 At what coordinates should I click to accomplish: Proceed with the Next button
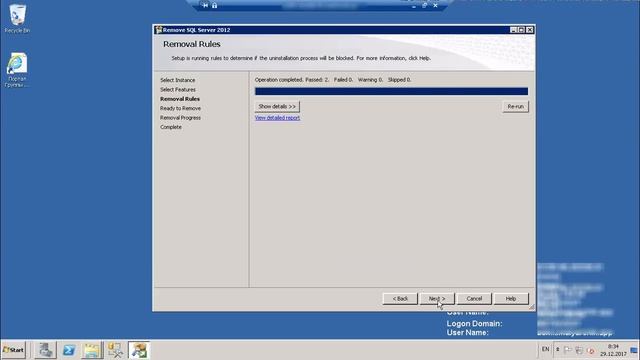[x=437, y=299]
